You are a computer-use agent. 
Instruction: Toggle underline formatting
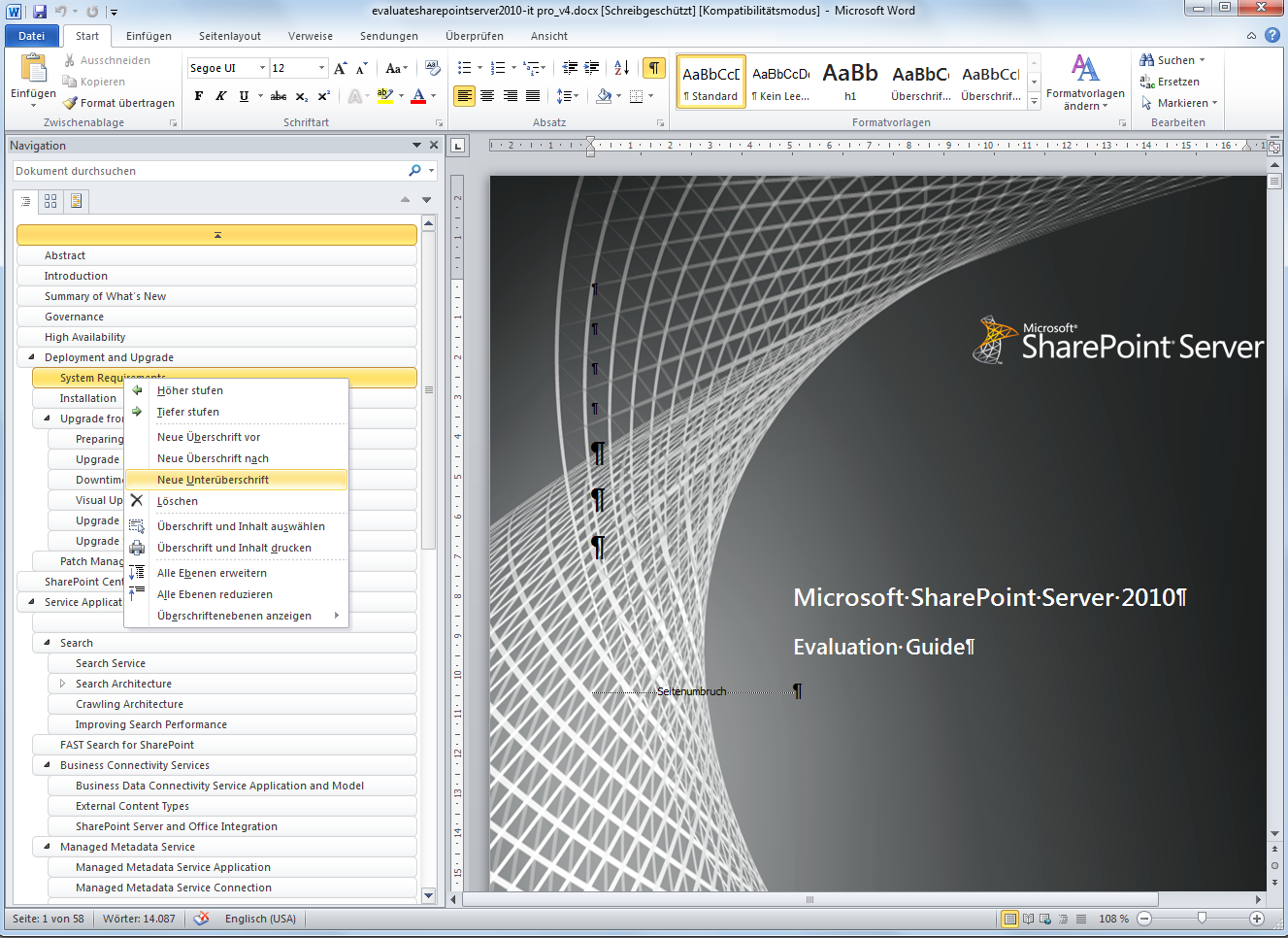244,96
